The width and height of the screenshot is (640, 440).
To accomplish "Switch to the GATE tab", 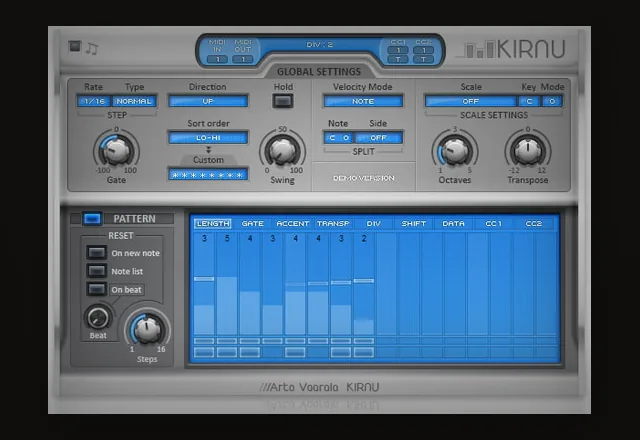I will pyautogui.click(x=253, y=224).
